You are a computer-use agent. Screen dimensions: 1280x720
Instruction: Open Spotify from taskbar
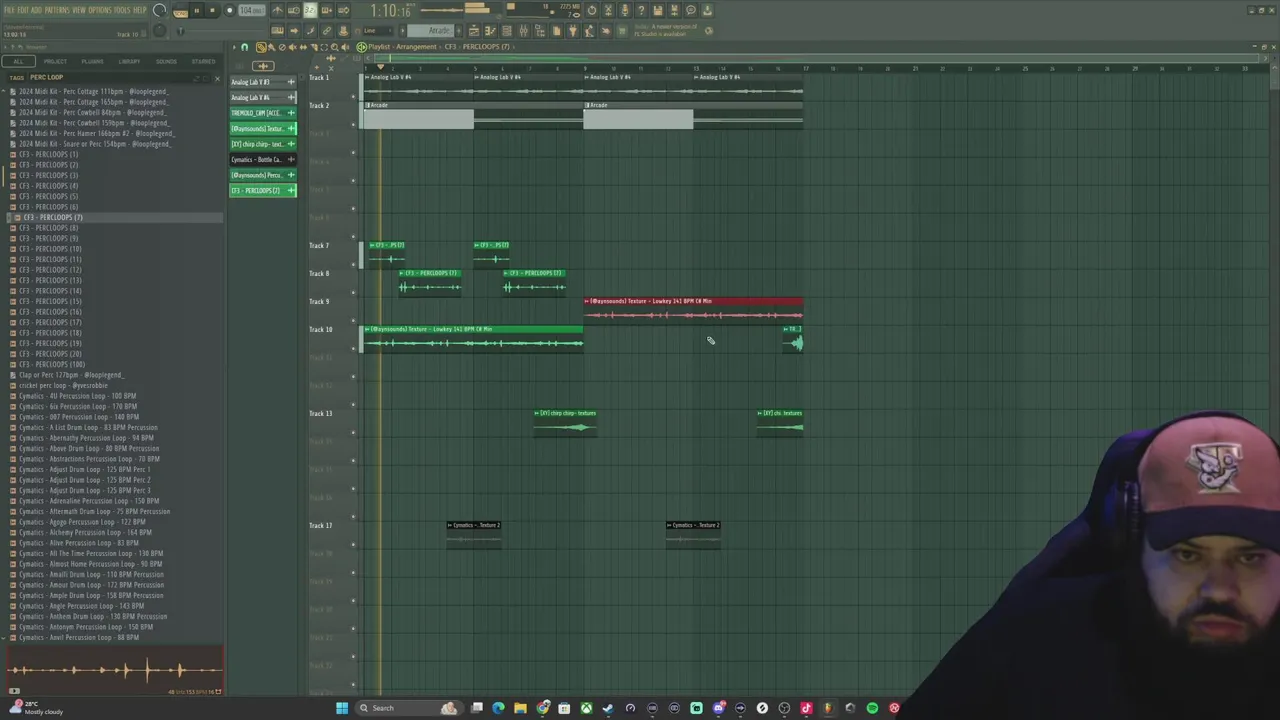click(872, 708)
